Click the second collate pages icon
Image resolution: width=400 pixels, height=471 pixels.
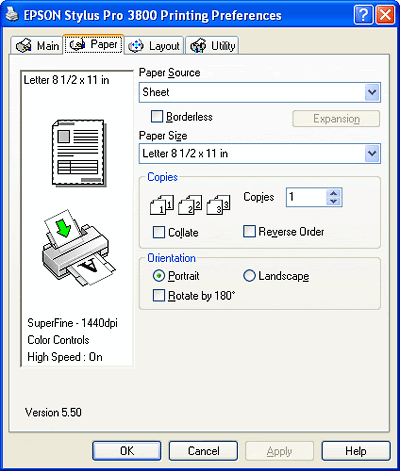(190, 205)
